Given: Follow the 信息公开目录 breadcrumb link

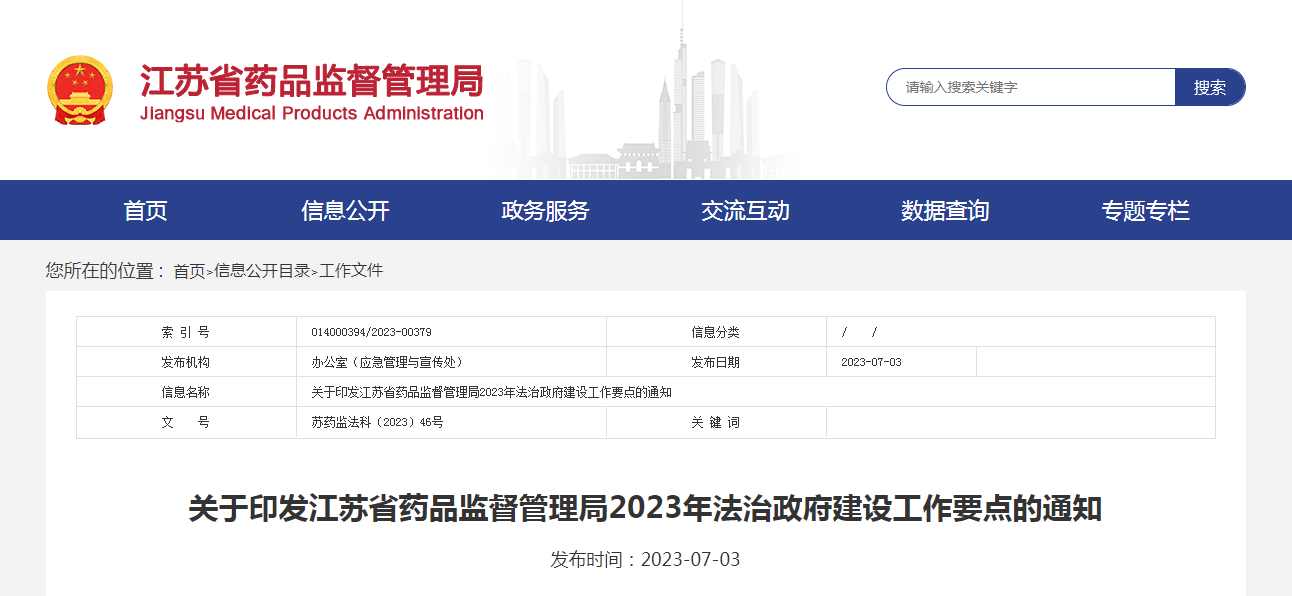Looking at the screenshot, I should pos(262,271).
